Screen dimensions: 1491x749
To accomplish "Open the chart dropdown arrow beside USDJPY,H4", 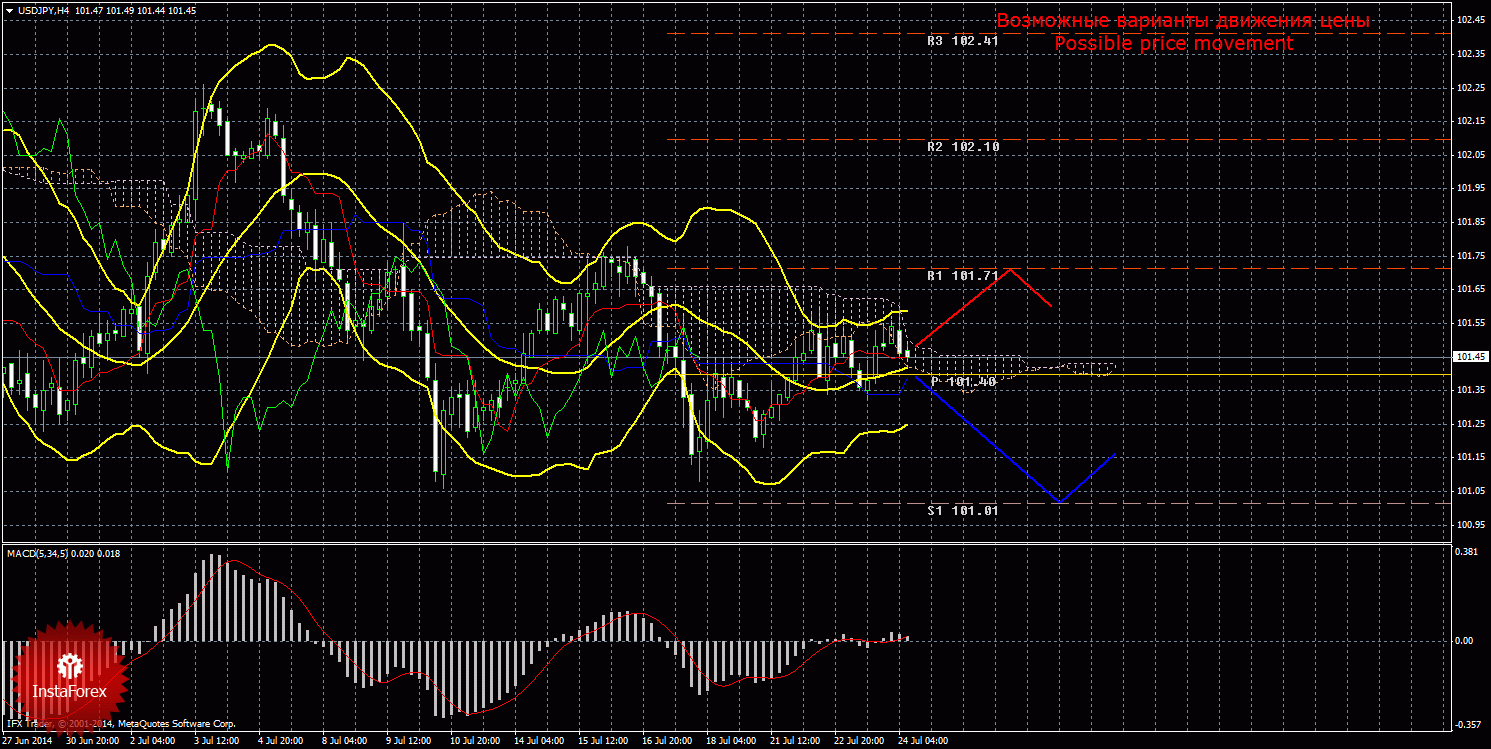I will click(x=10, y=10).
